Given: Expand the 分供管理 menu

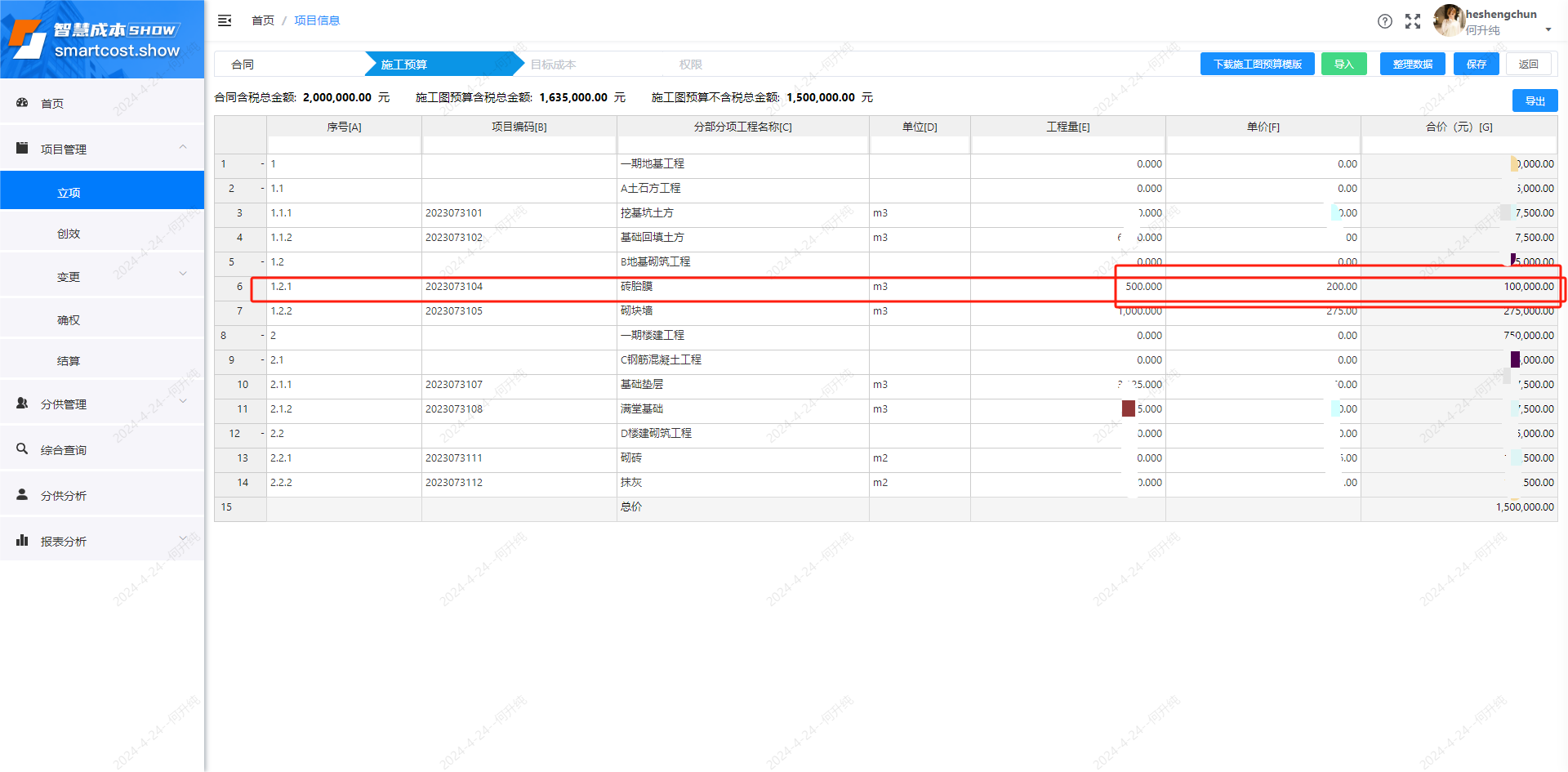Looking at the screenshot, I should (x=183, y=402).
